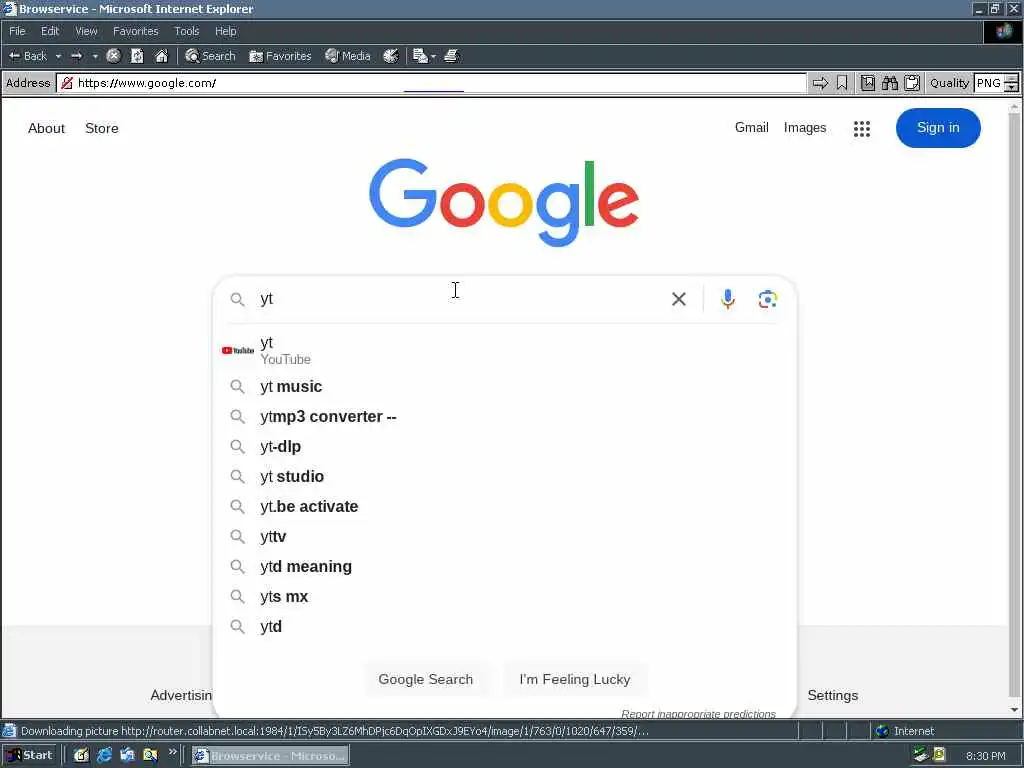
Task: Open the Favorites toolbar button
Action: pyautogui.click(x=280, y=56)
